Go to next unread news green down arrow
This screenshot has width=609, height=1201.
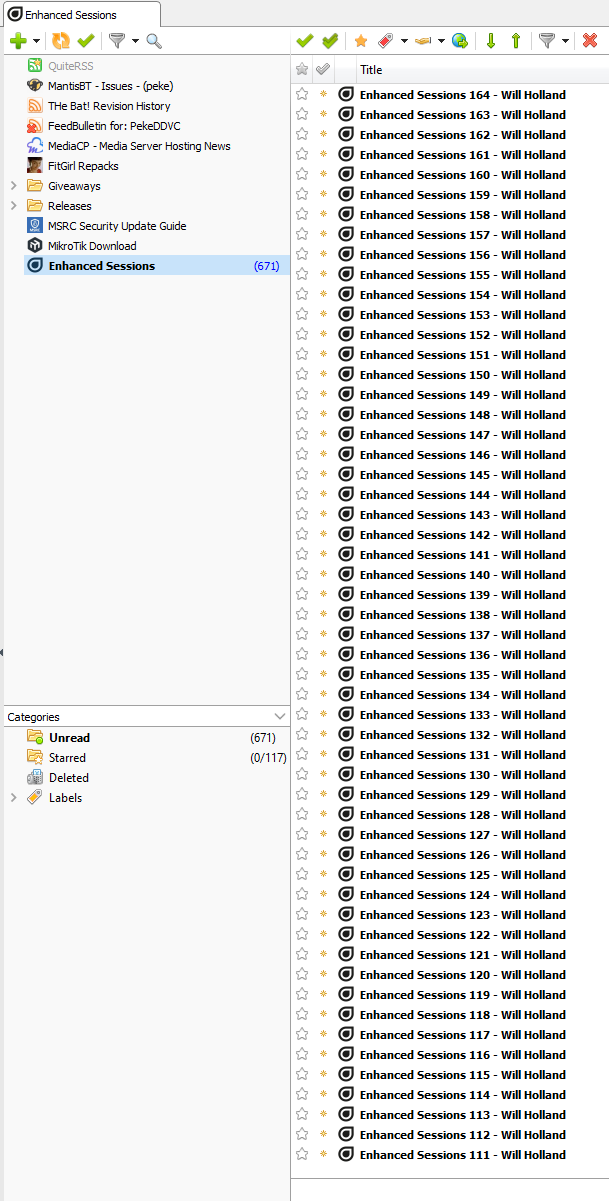pos(490,41)
